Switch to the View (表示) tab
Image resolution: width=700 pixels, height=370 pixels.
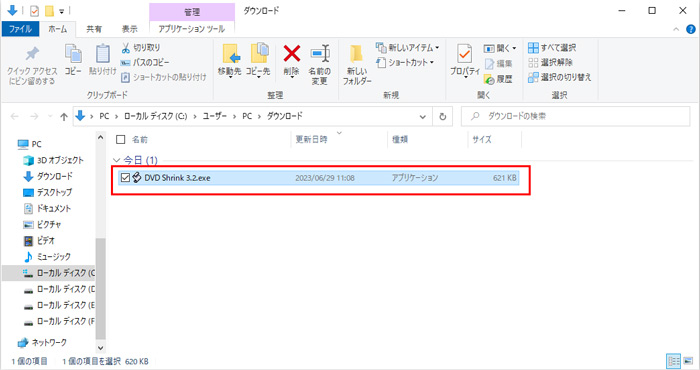click(x=129, y=29)
